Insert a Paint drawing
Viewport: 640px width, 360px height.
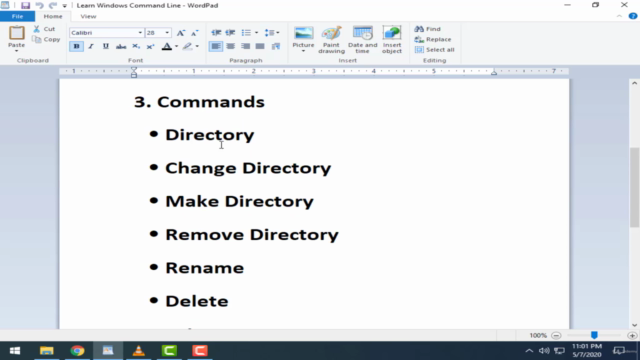pos(331,40)
